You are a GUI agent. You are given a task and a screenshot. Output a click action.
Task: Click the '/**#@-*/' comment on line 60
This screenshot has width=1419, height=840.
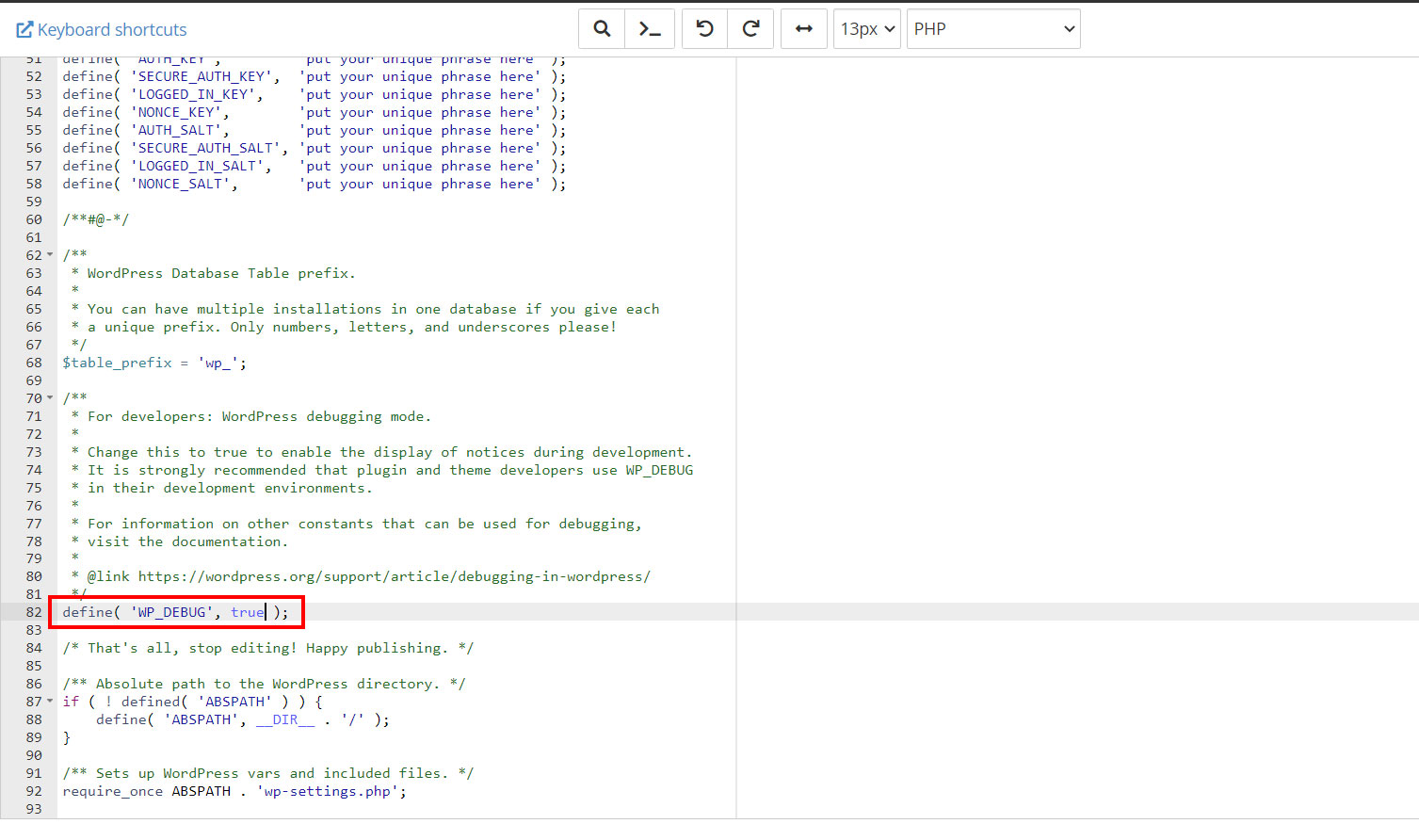pos(96,219)
